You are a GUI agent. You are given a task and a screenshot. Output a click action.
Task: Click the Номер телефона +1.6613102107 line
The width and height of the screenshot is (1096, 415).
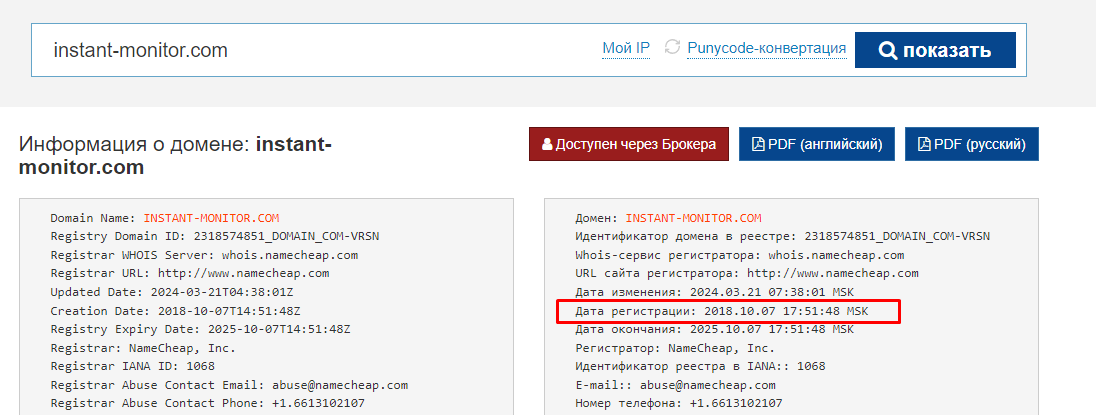pos(679,403)
